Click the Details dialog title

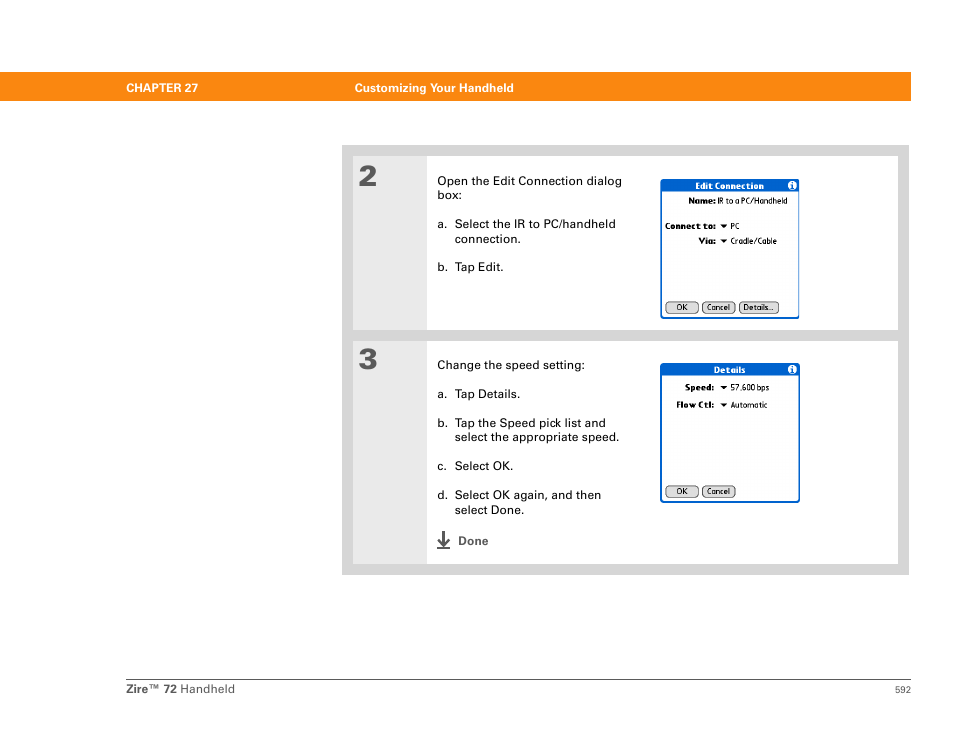[x=729, y=370]
